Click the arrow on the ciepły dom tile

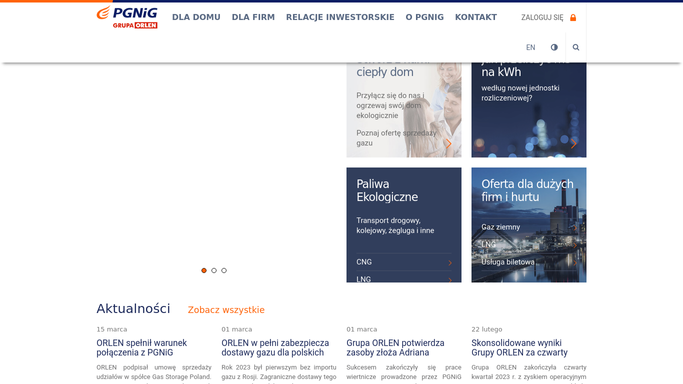[x=449, y=144]
